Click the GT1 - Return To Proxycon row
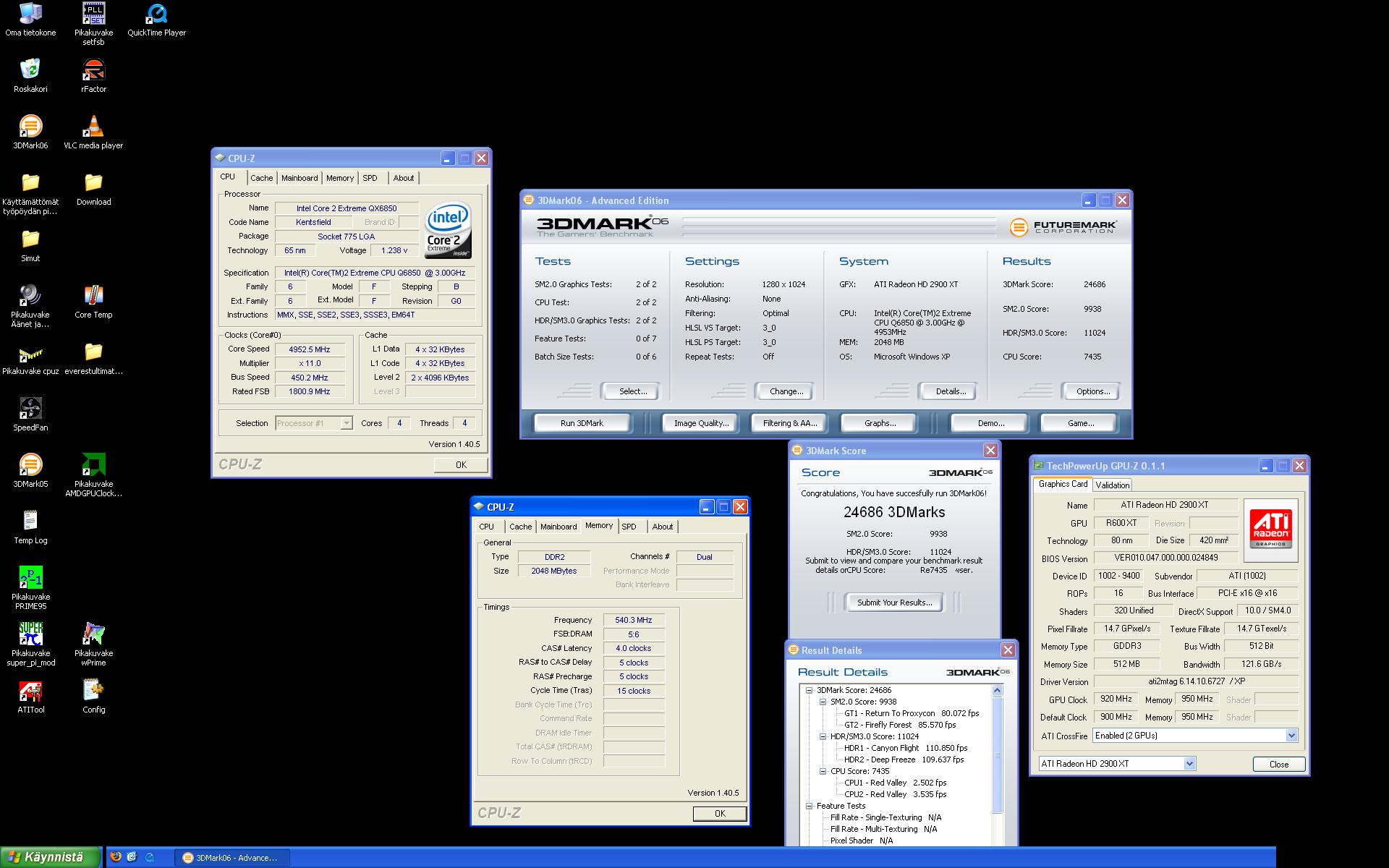 pos(911,713)
